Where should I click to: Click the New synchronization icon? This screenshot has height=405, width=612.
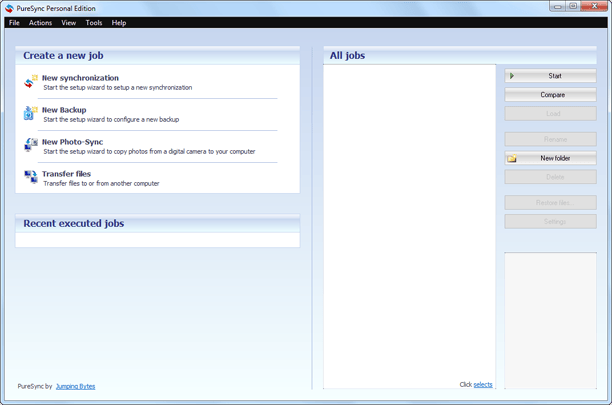click(x=30, y=81)
